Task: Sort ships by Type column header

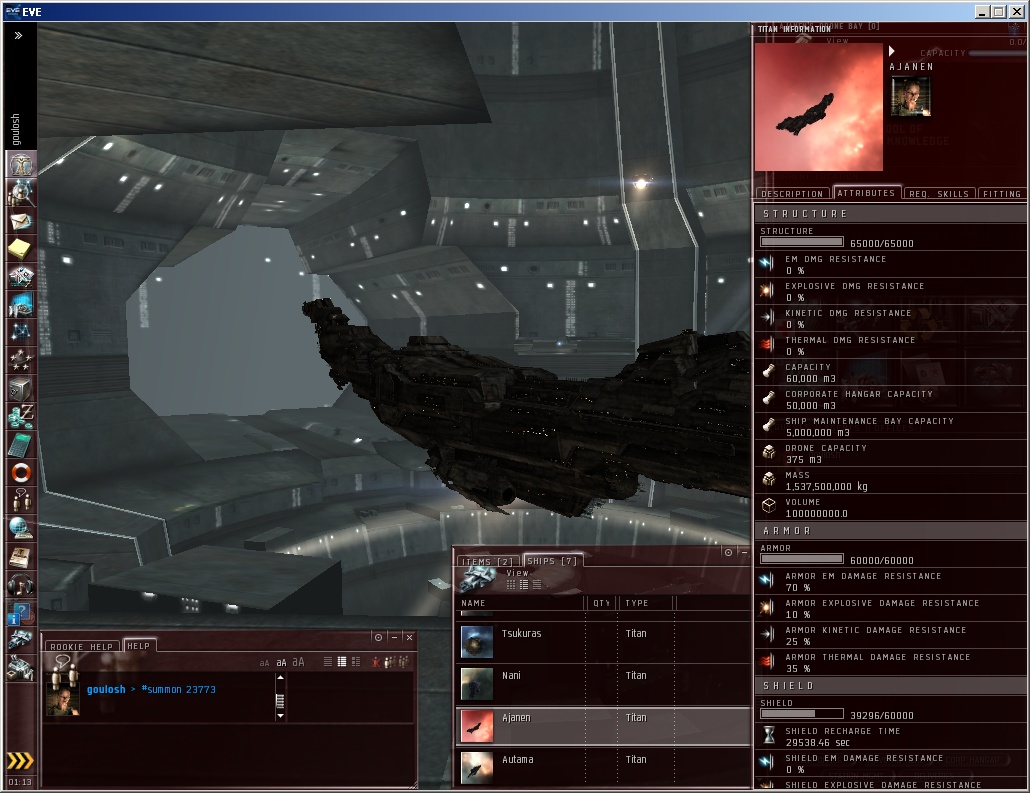Action: pyautogui.click(x=646, y=603)
